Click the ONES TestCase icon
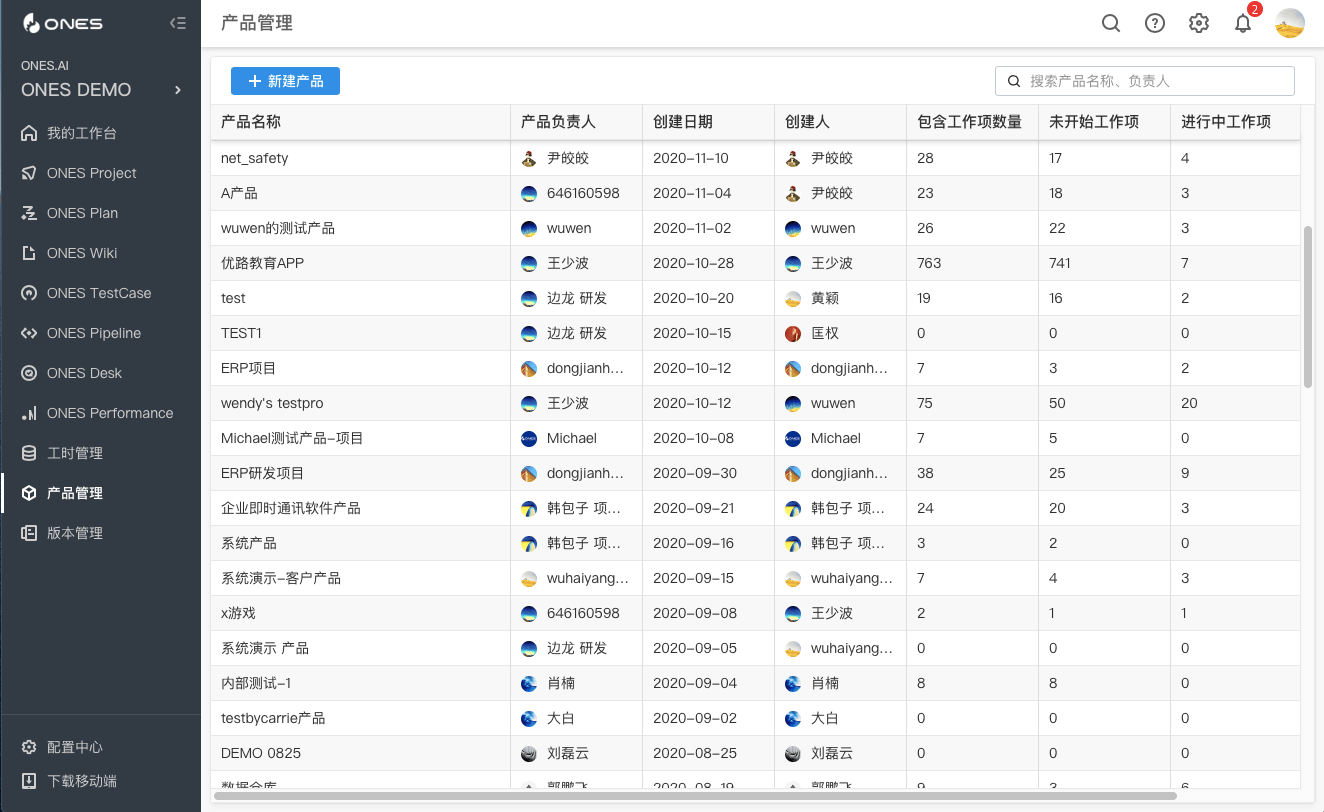Viewport: 1324px width, 812px height. (29, 293)
